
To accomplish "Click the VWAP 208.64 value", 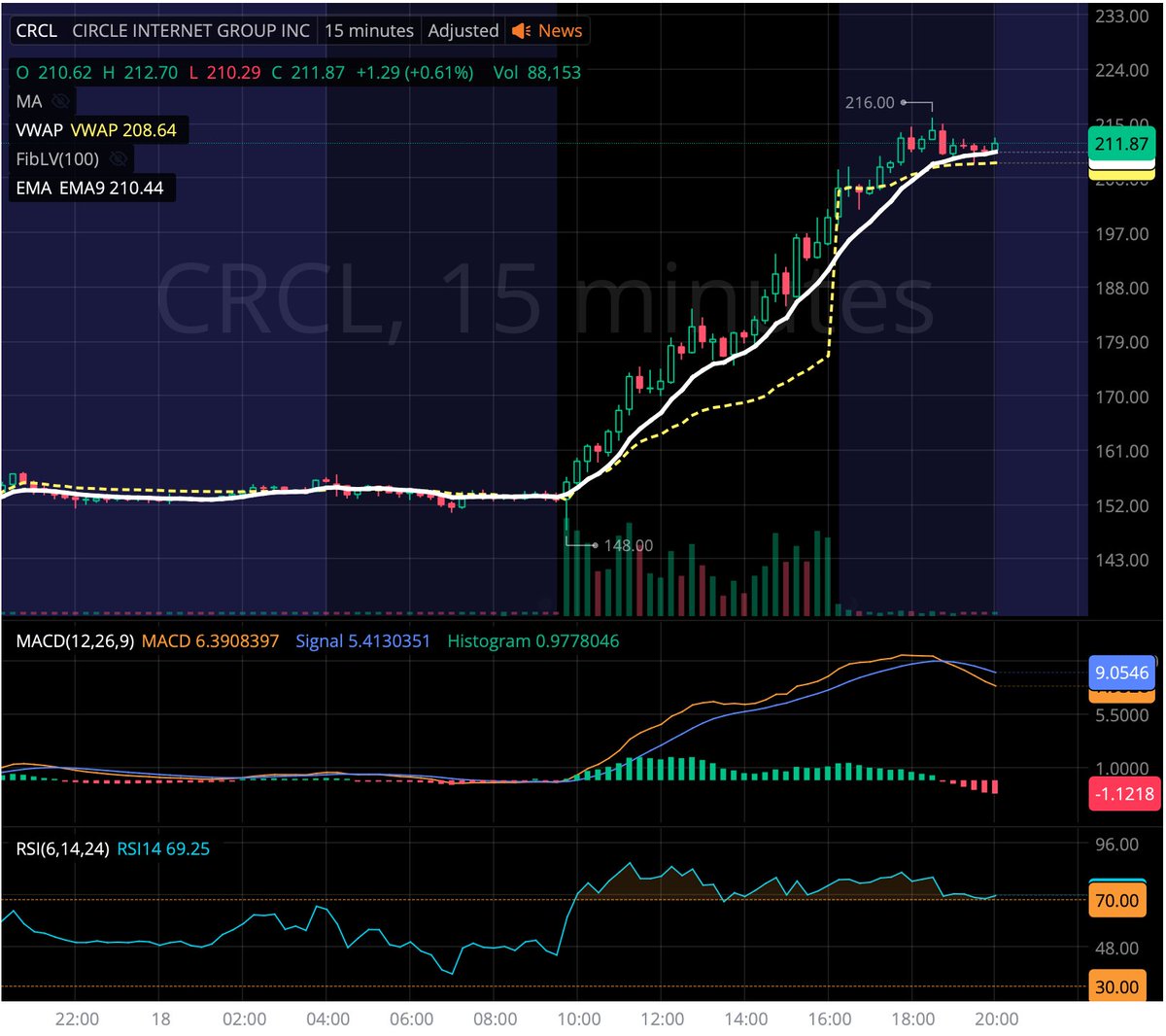I will click(x=123, y=130).
